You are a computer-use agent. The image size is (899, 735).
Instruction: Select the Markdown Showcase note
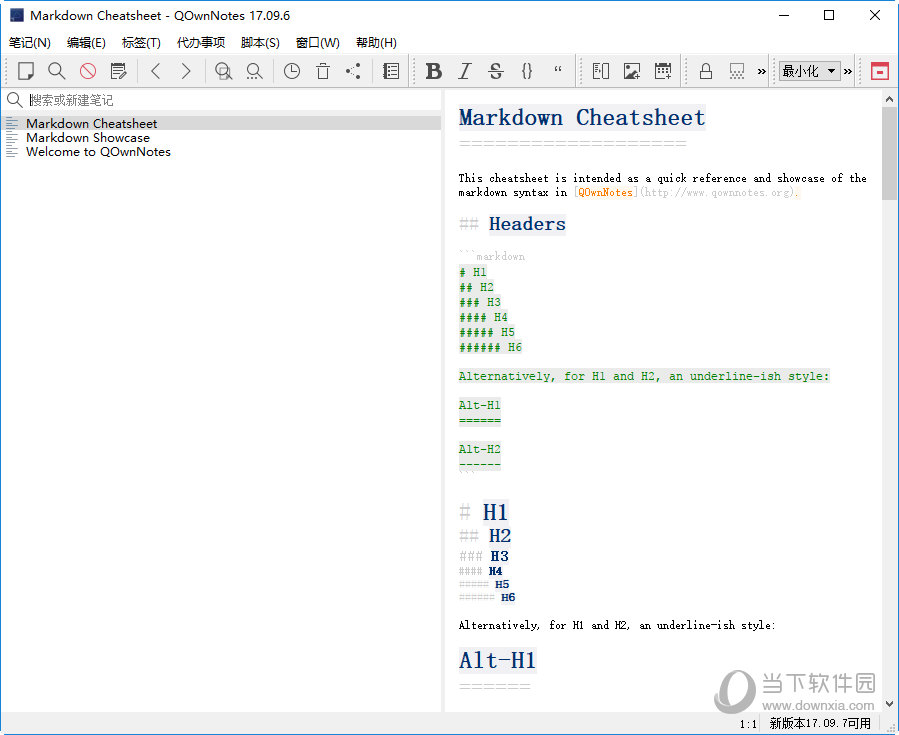tap(222, 138)
